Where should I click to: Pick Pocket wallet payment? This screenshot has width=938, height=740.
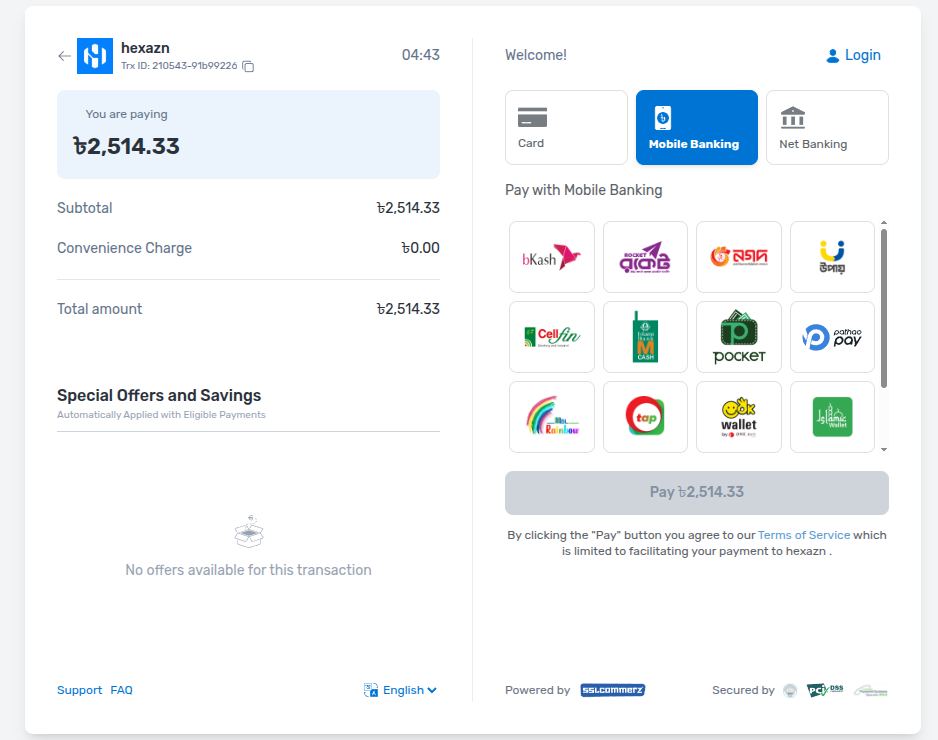(x=739, y=337)
